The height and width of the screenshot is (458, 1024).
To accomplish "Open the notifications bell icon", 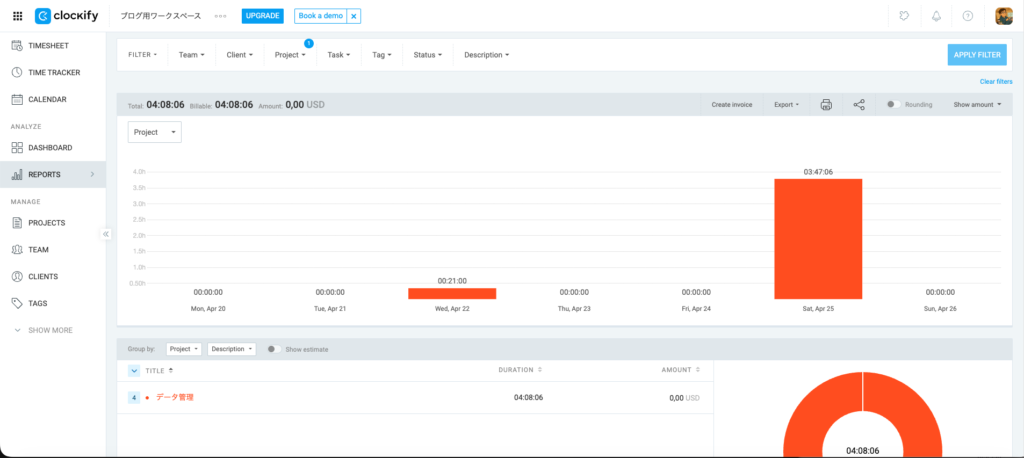I will [x=936, y=16].
